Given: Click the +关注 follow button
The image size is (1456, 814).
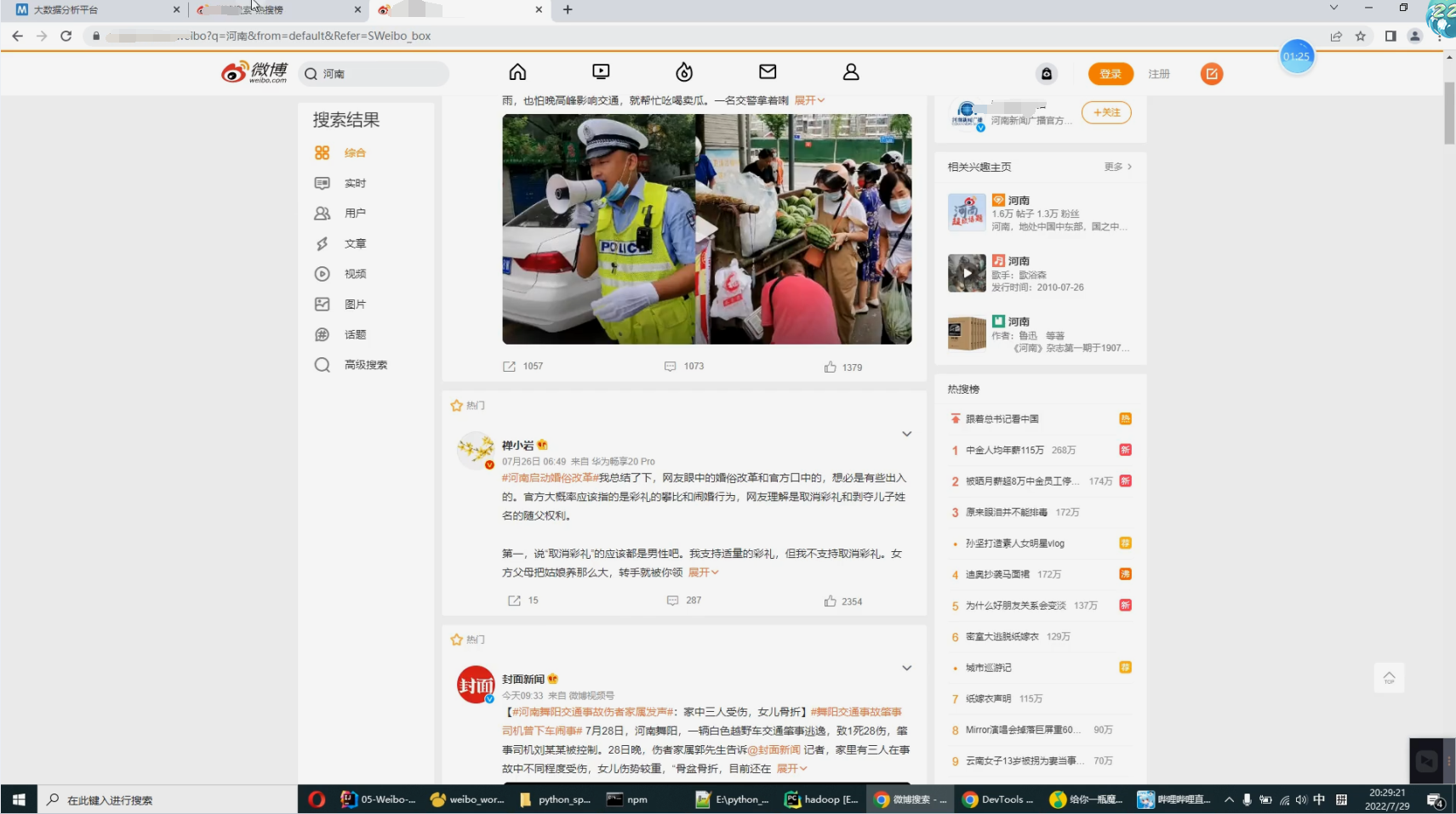Looking at the screenshot, I should click(x=1106, y=112).
